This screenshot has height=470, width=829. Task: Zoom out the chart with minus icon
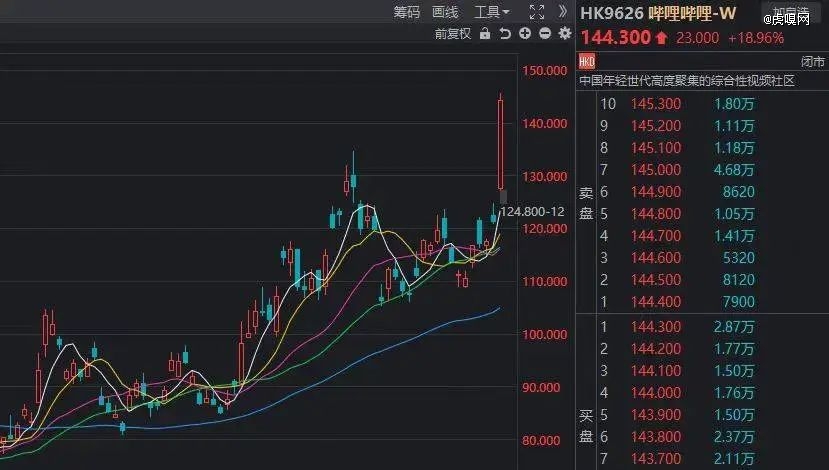545,34
